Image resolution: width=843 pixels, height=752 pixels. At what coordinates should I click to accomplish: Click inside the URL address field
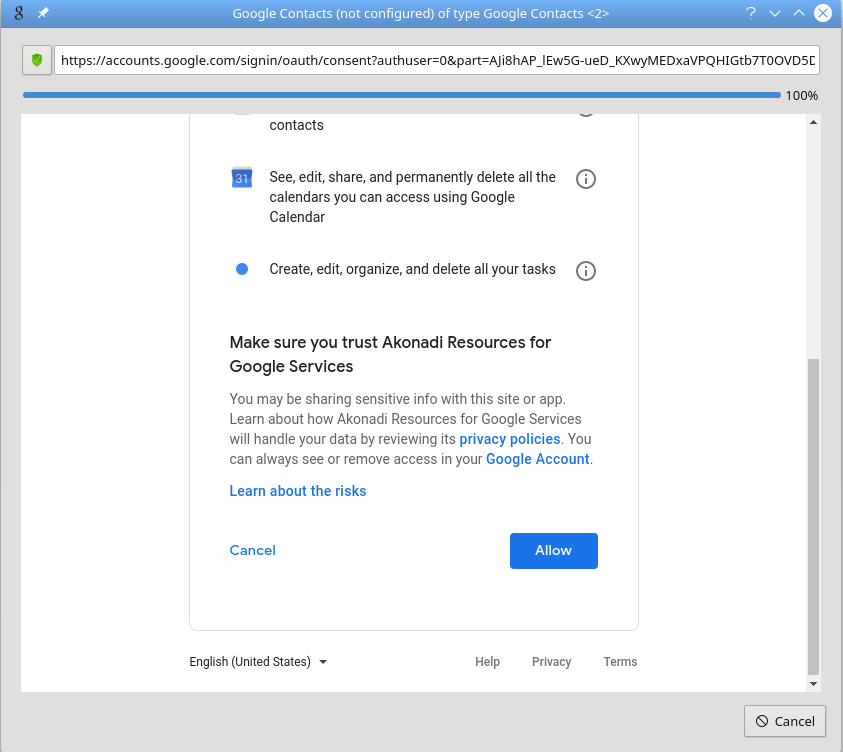pyautogui.click(x=430, y=60)
